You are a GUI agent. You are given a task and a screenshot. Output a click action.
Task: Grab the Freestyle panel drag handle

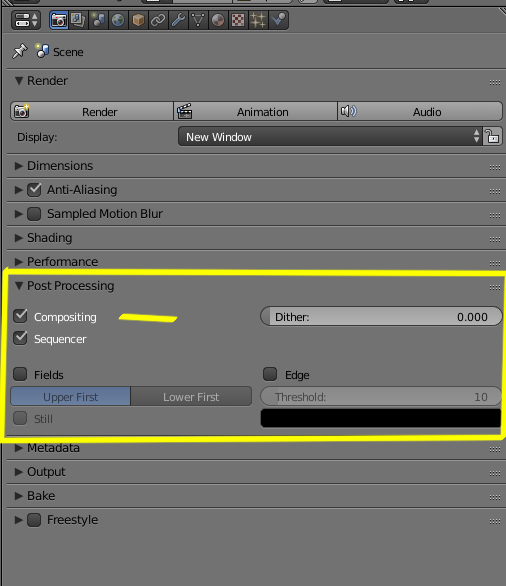(495, 522)
